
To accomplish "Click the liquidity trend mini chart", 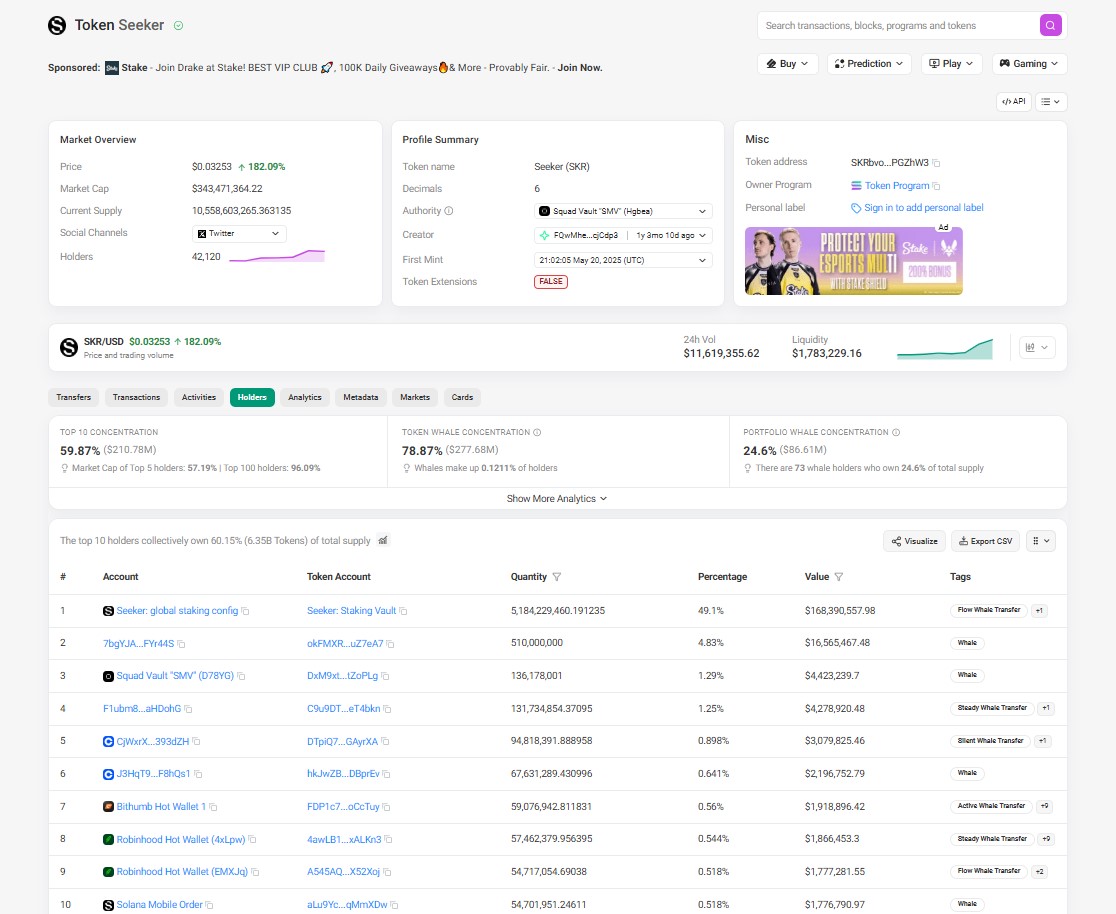I will [x=944, y=349].
